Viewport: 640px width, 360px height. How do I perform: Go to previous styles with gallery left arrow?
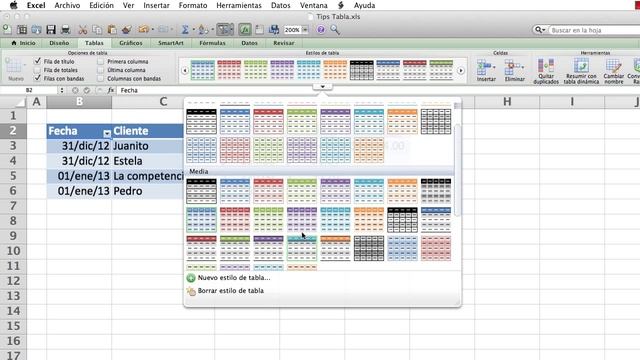click(x=184, y=71)
